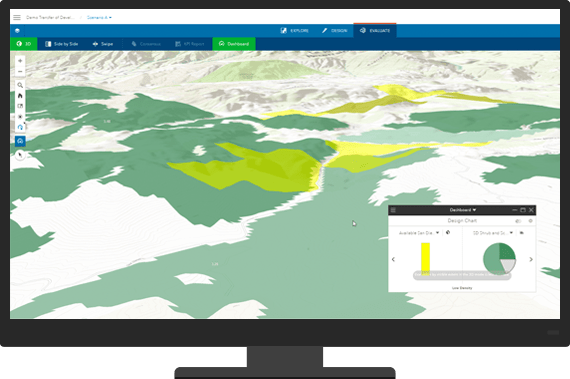
Task: Minimize the Dashboard panel
Action: [x=514, y=210]
